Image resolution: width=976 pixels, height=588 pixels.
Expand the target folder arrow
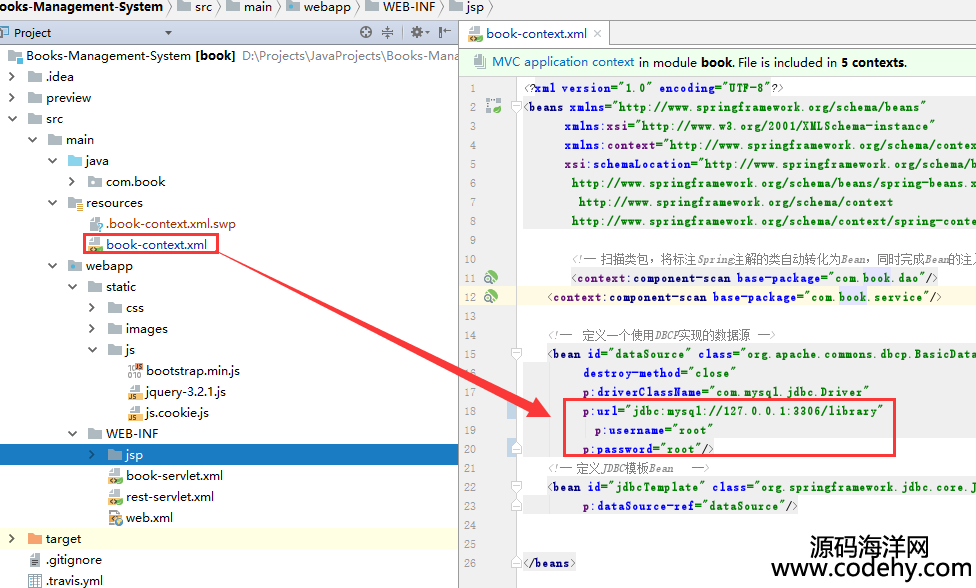tap(12, 539)
